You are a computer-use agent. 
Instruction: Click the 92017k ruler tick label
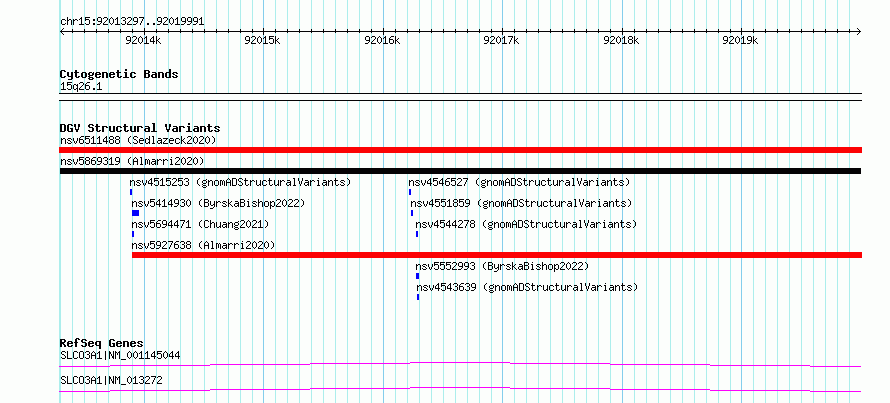coord(501,40)
